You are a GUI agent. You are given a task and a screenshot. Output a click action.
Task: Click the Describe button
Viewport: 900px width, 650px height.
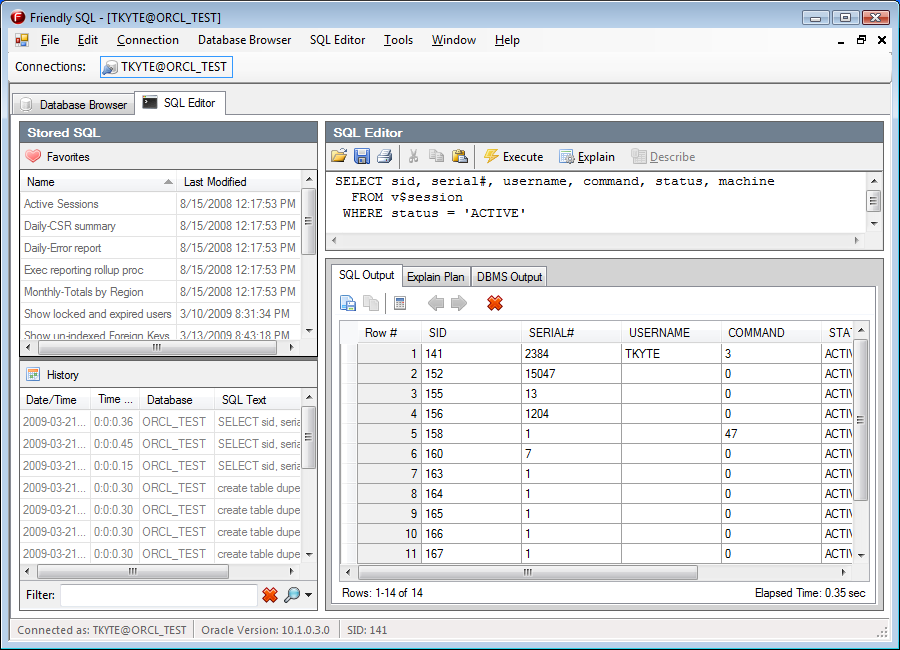(663, 157)
